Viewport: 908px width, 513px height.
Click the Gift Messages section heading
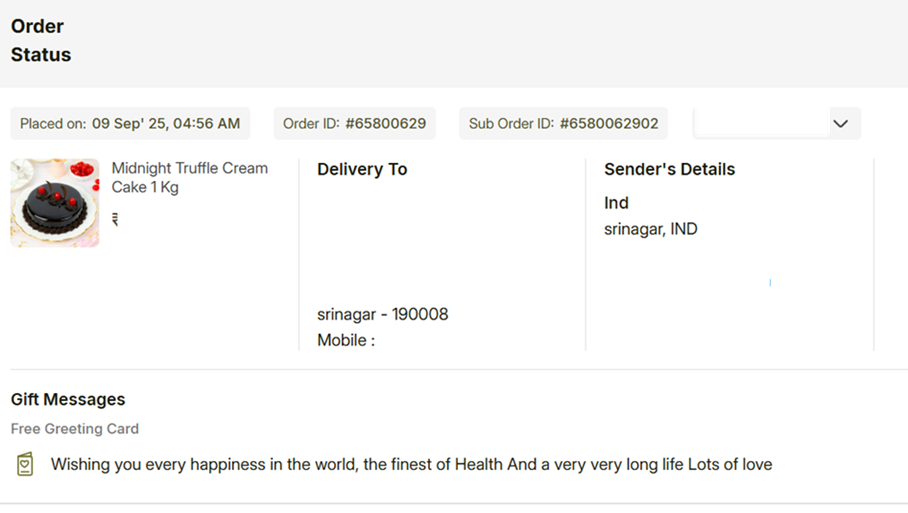pyautogui.click(x=68, y=399)
